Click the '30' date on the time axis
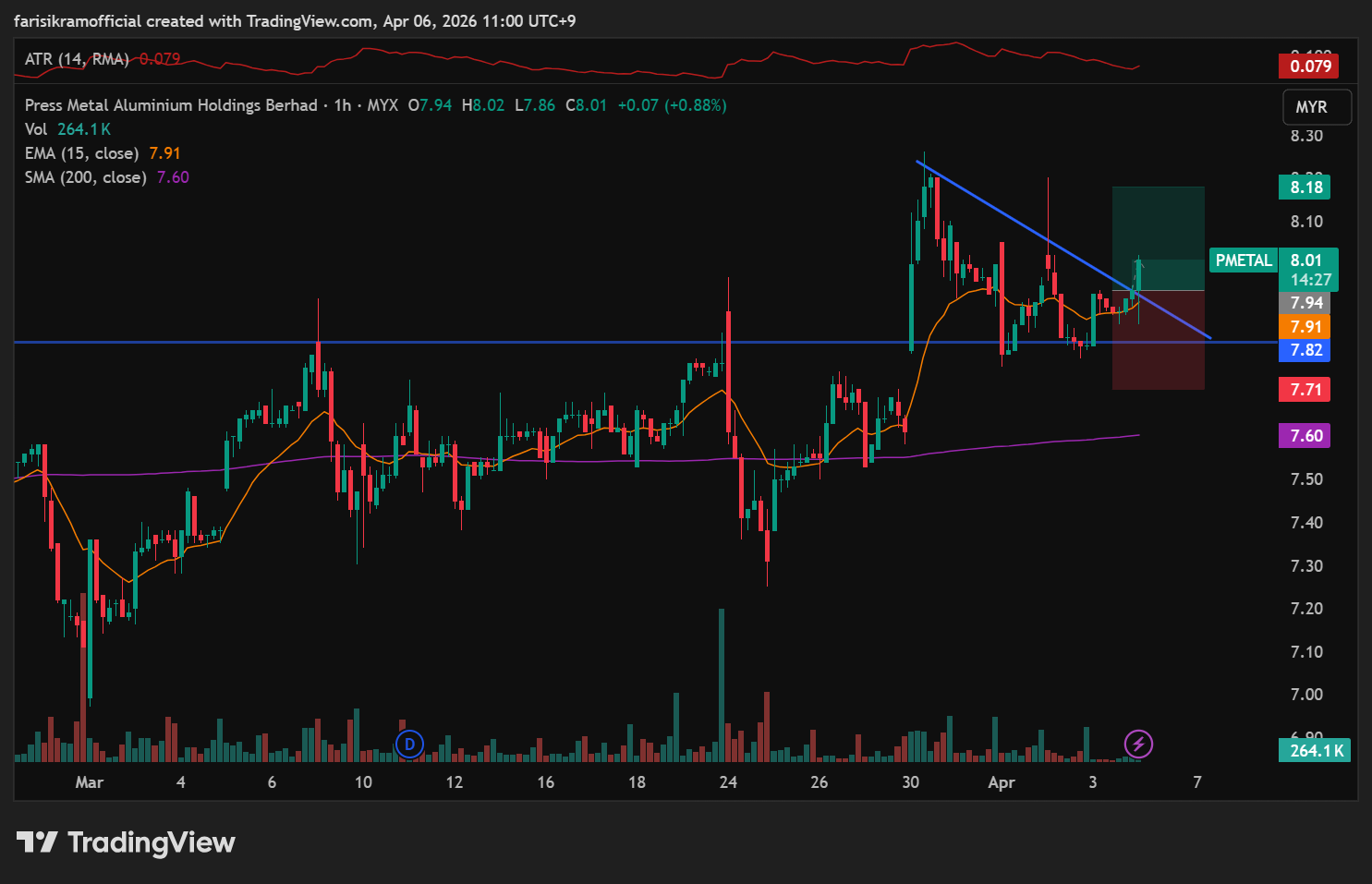 (x=910, y=782)
